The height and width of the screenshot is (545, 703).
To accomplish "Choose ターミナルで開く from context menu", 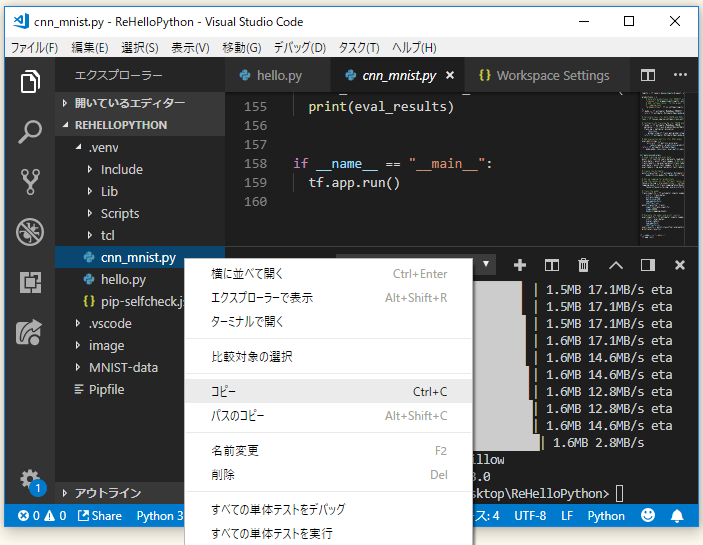I will pos(329,321).
